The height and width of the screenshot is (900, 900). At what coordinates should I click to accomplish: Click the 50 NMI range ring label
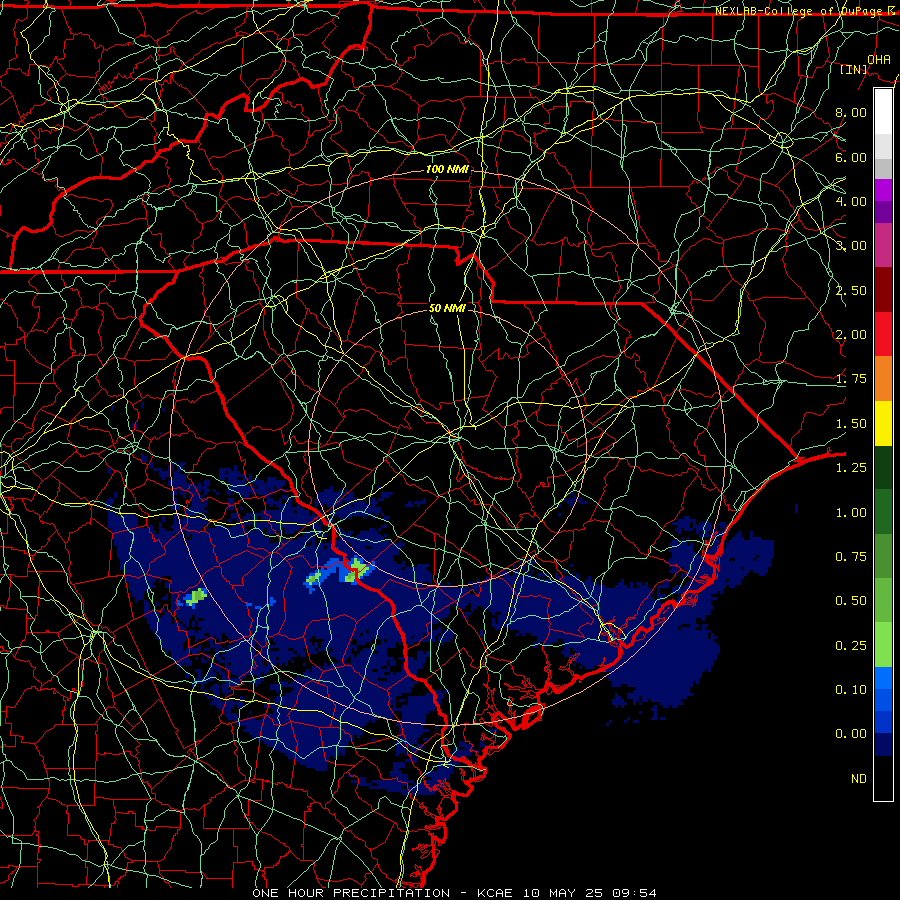(447, 308)
